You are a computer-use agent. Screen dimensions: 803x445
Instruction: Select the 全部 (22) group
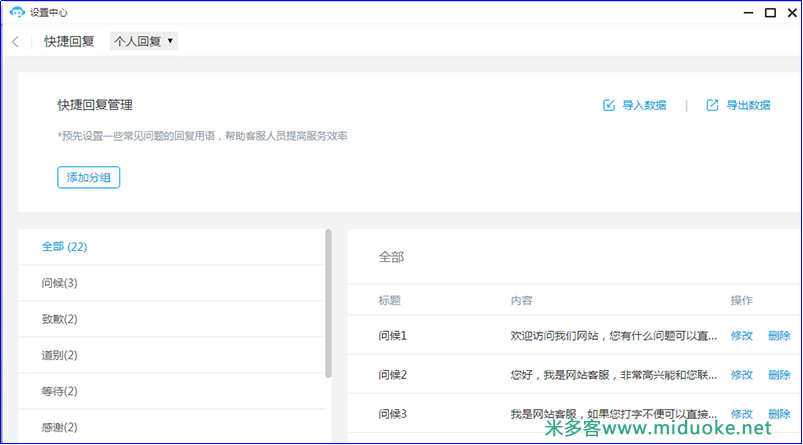click(x=64, y=246)
